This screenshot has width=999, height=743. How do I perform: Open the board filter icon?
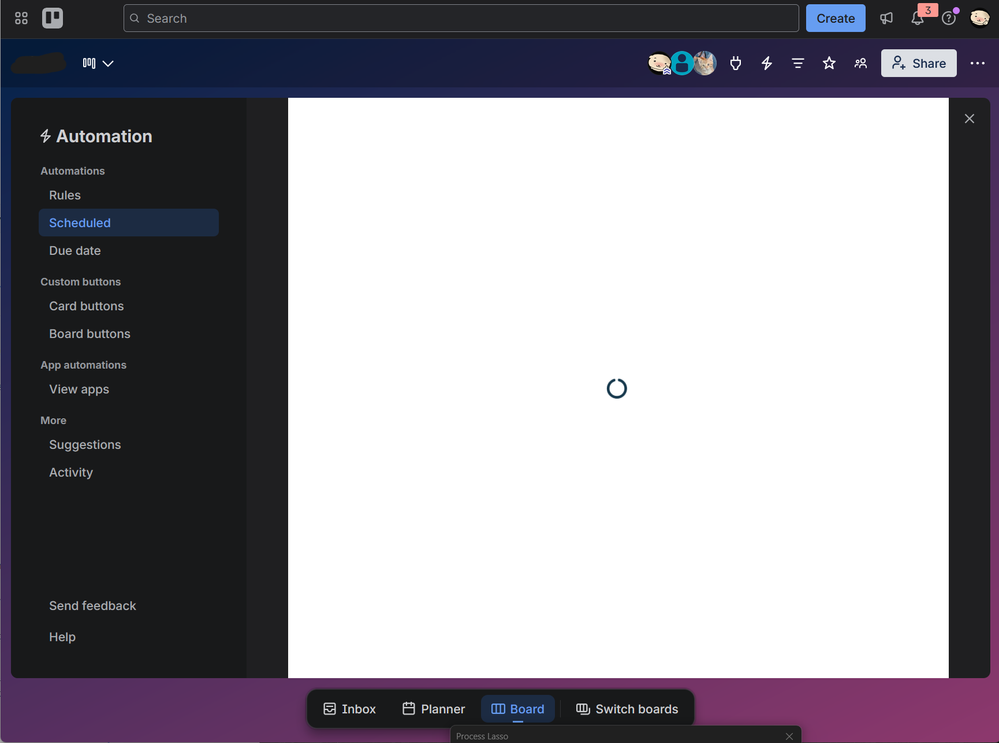[798, 63]
